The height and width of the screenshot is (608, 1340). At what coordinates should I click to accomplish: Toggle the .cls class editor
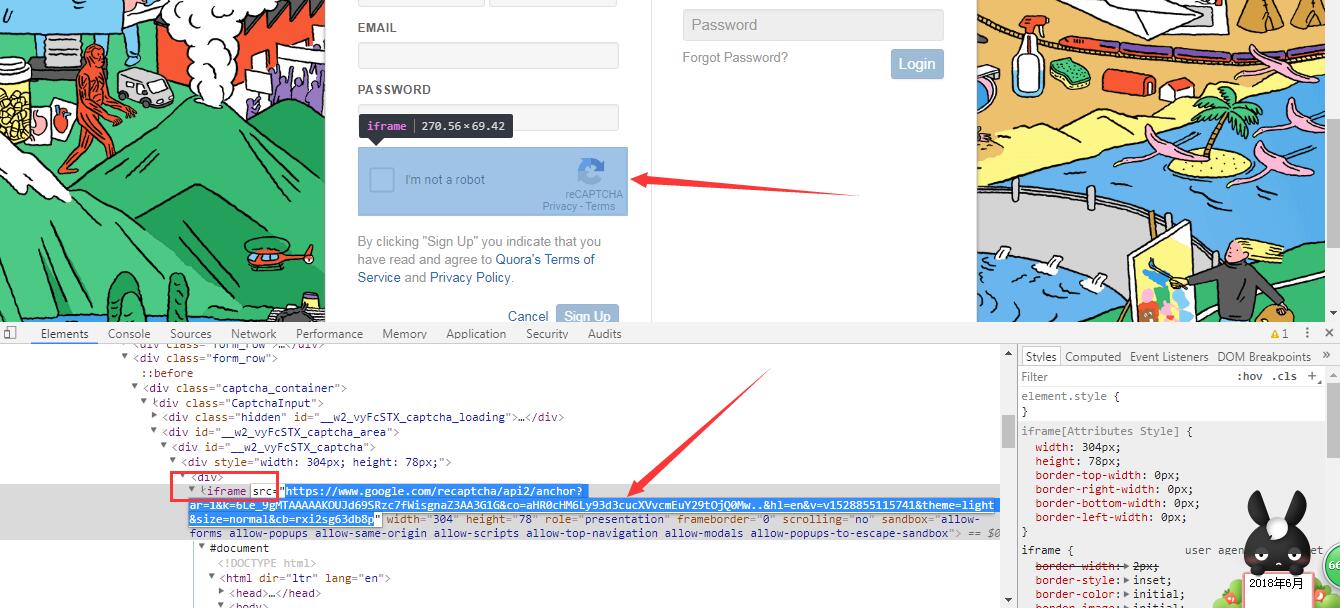(x=1284, y=377)
